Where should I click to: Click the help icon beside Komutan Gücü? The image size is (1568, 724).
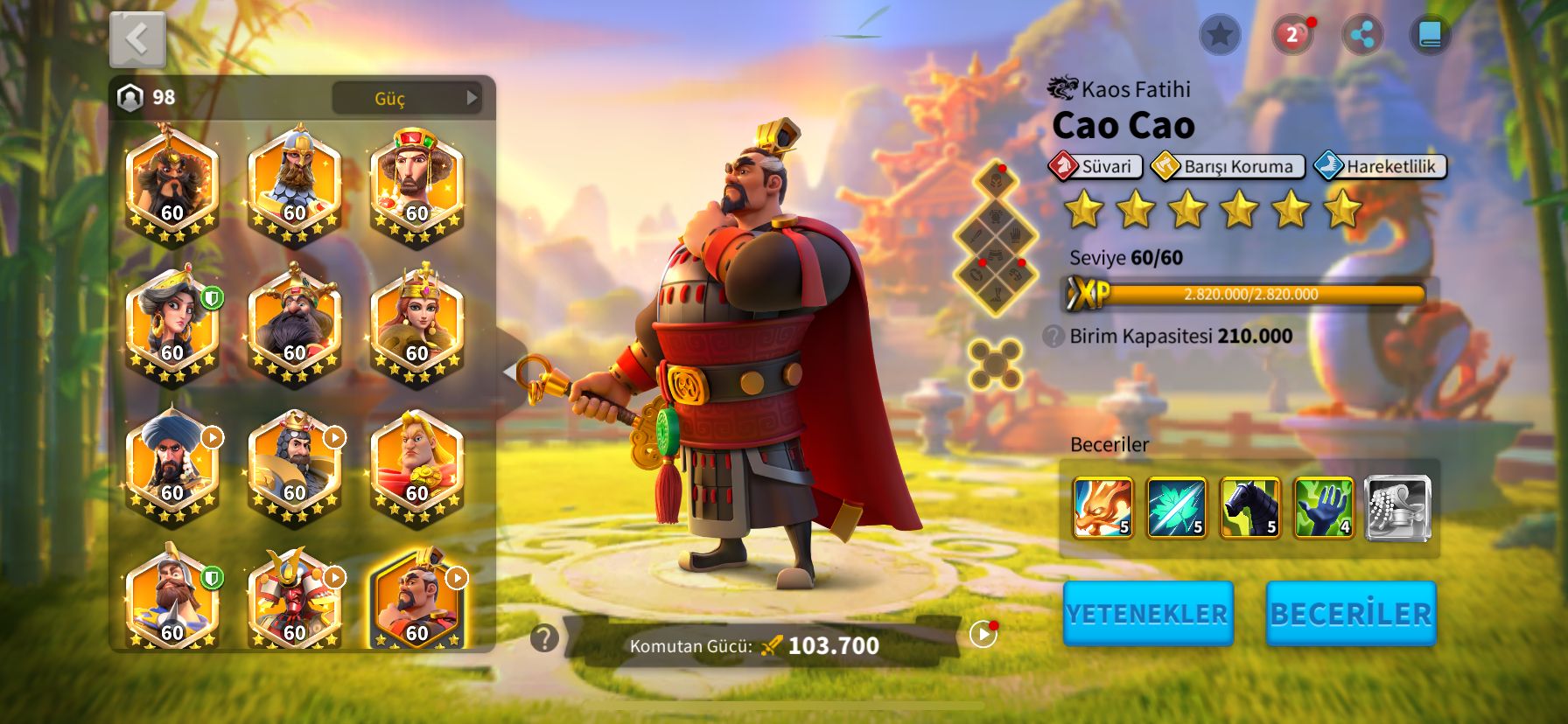(544, 638)
